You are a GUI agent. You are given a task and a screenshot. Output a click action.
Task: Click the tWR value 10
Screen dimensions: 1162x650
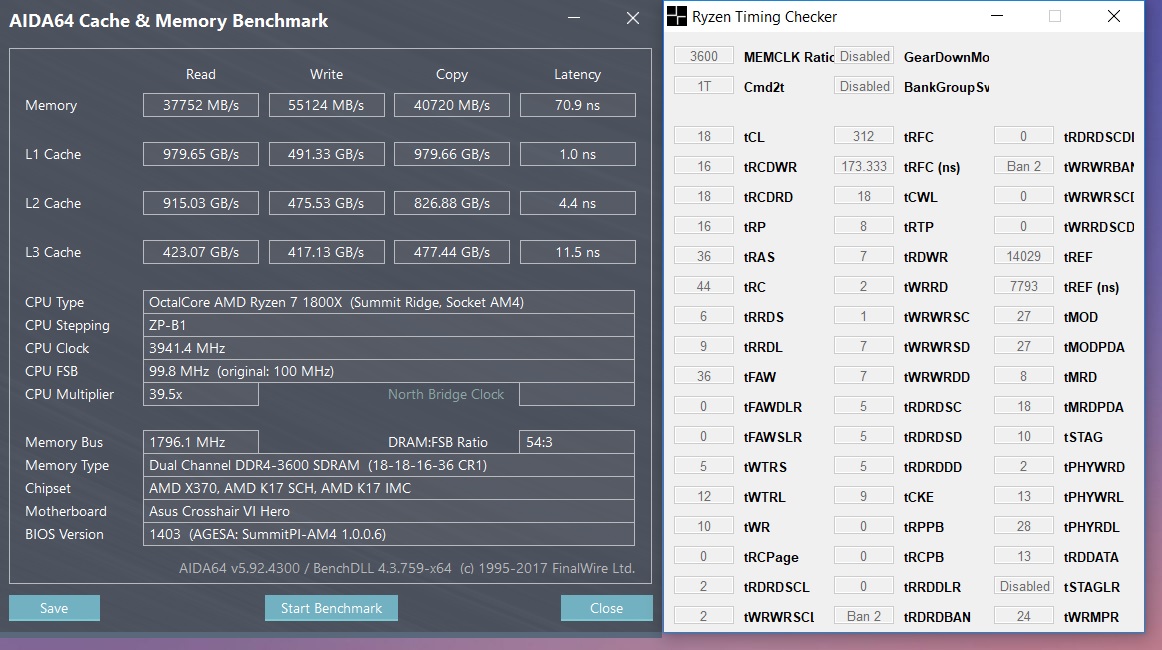click(703, 526)
